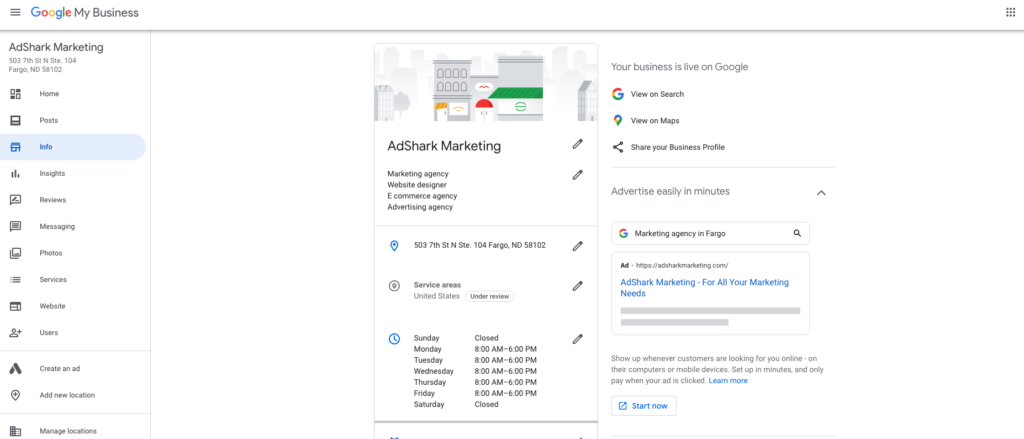Edit the 503 7th St address
This screenshot has width=1024, height=439.
point(577,246)
